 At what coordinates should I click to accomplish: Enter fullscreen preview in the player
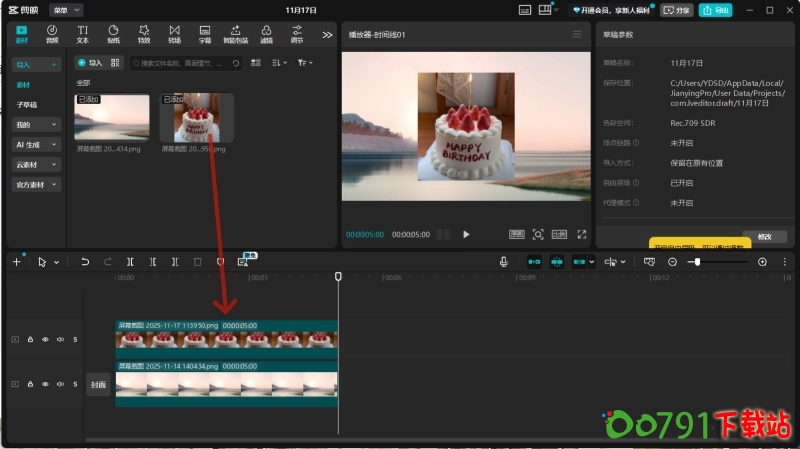coord(581,234)
